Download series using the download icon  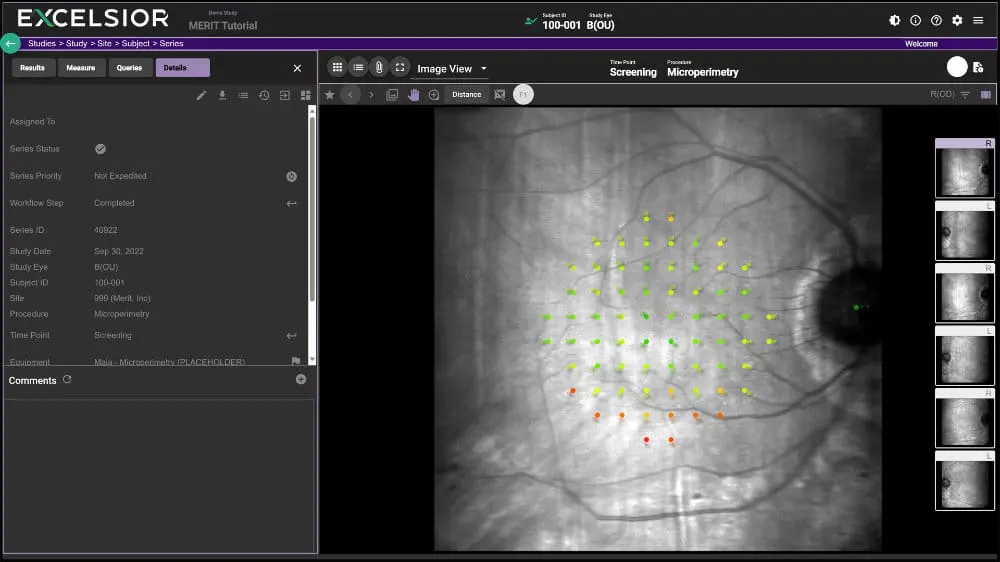[222, 96]
